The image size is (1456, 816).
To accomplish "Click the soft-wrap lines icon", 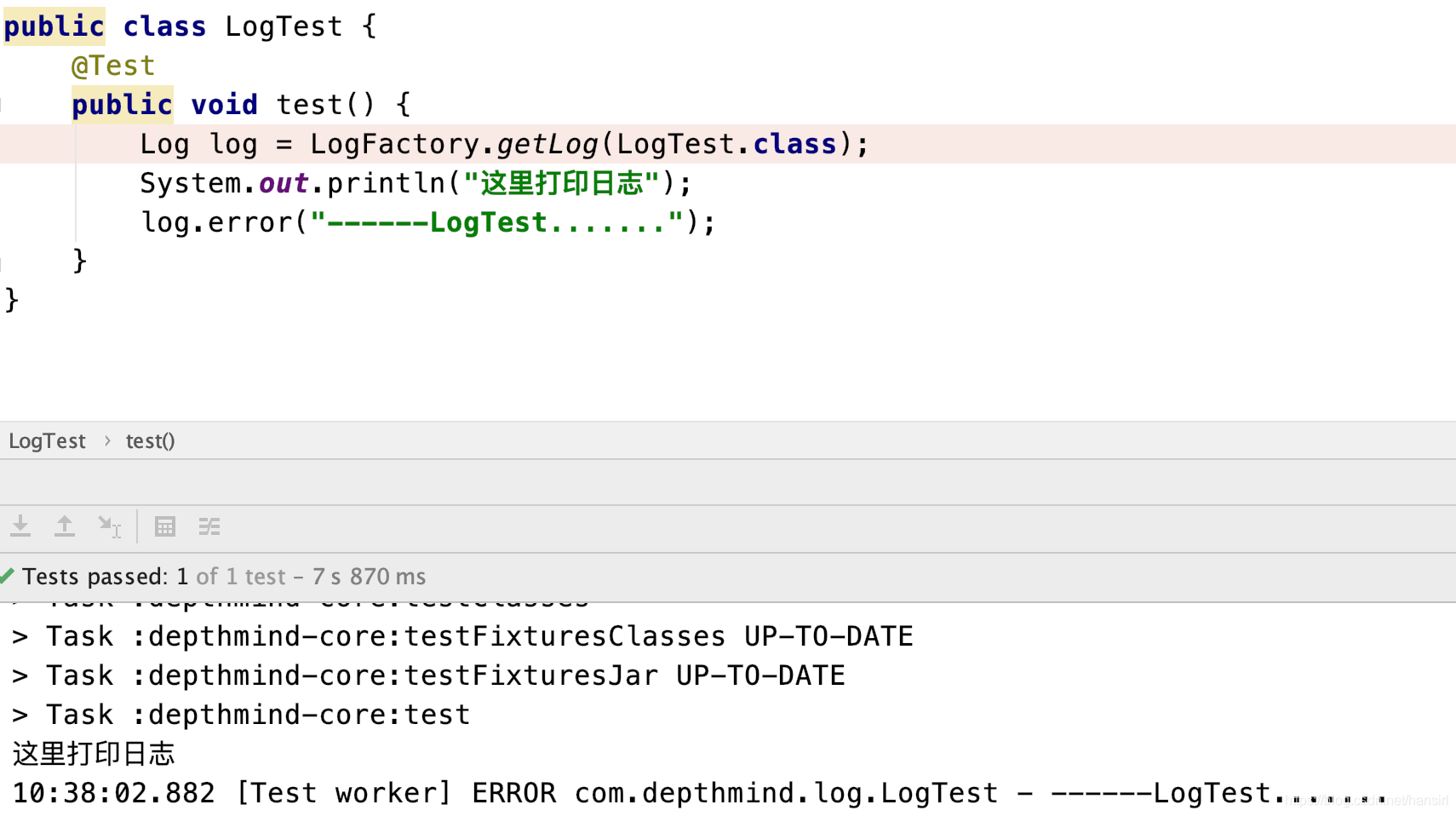I will 209,526.
